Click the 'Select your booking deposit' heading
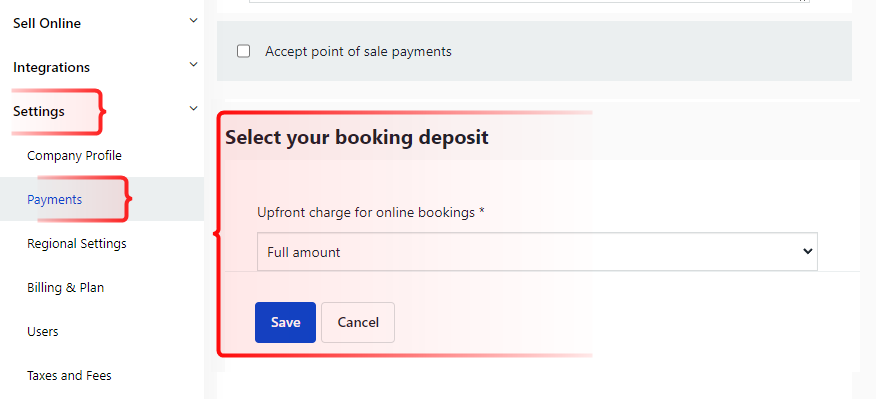The height and width of the screenshot is (399, 876). click(357, 137)
